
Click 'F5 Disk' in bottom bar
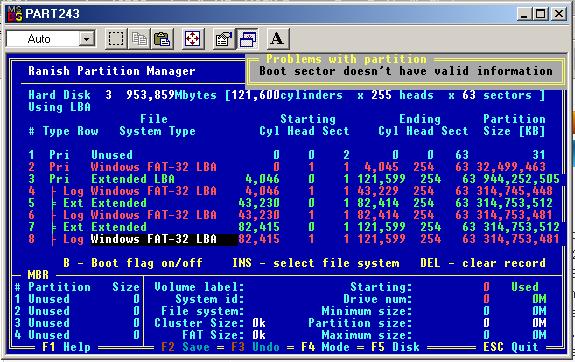[395, 347]
